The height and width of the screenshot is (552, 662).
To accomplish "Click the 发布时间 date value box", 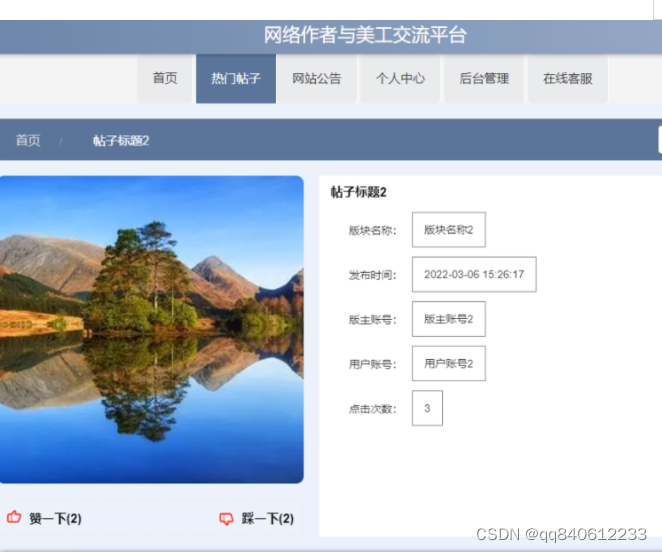I will [x=474, y=275].
